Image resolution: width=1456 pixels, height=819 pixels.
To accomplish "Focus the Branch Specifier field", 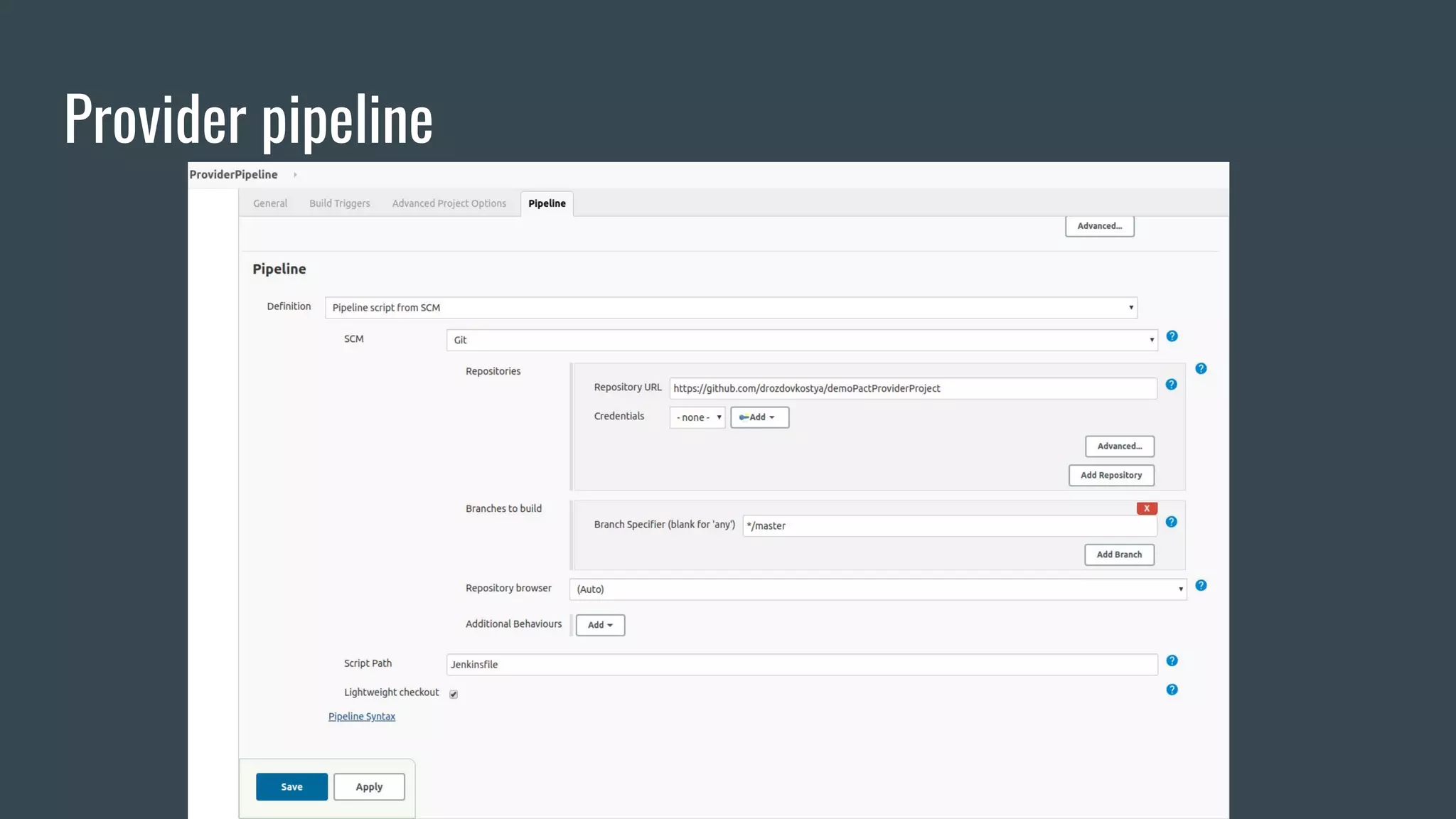I will pos(950,526).
